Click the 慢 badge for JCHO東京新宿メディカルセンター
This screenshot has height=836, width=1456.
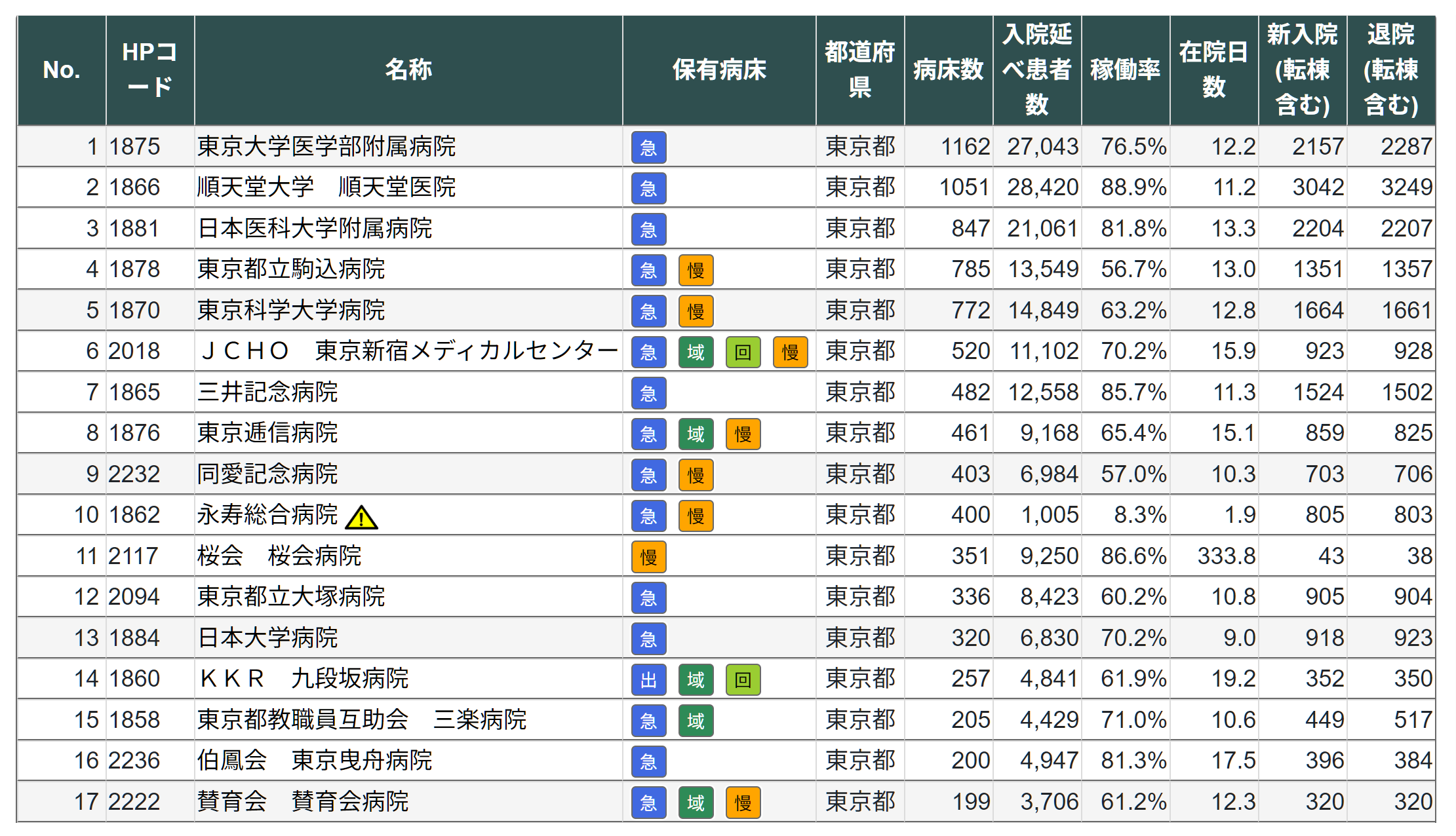click(790, 352)
